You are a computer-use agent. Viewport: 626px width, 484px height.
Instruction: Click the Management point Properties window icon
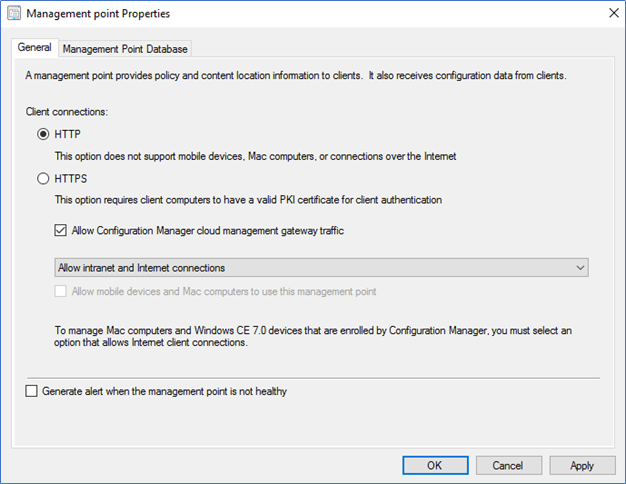coord(14,13)
